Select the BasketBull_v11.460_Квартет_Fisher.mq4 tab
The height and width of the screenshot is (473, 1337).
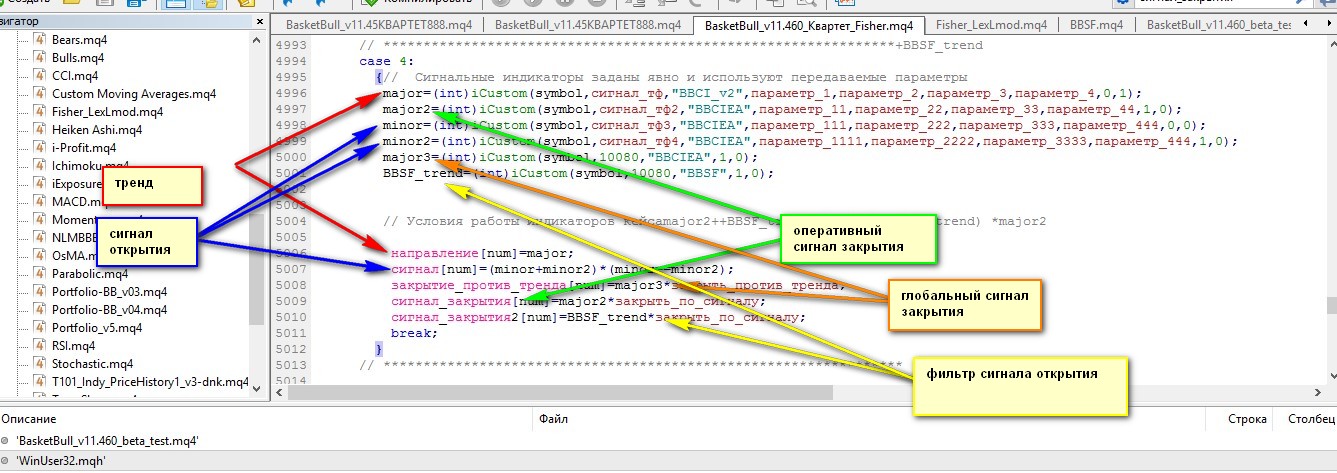click(810, 25)
